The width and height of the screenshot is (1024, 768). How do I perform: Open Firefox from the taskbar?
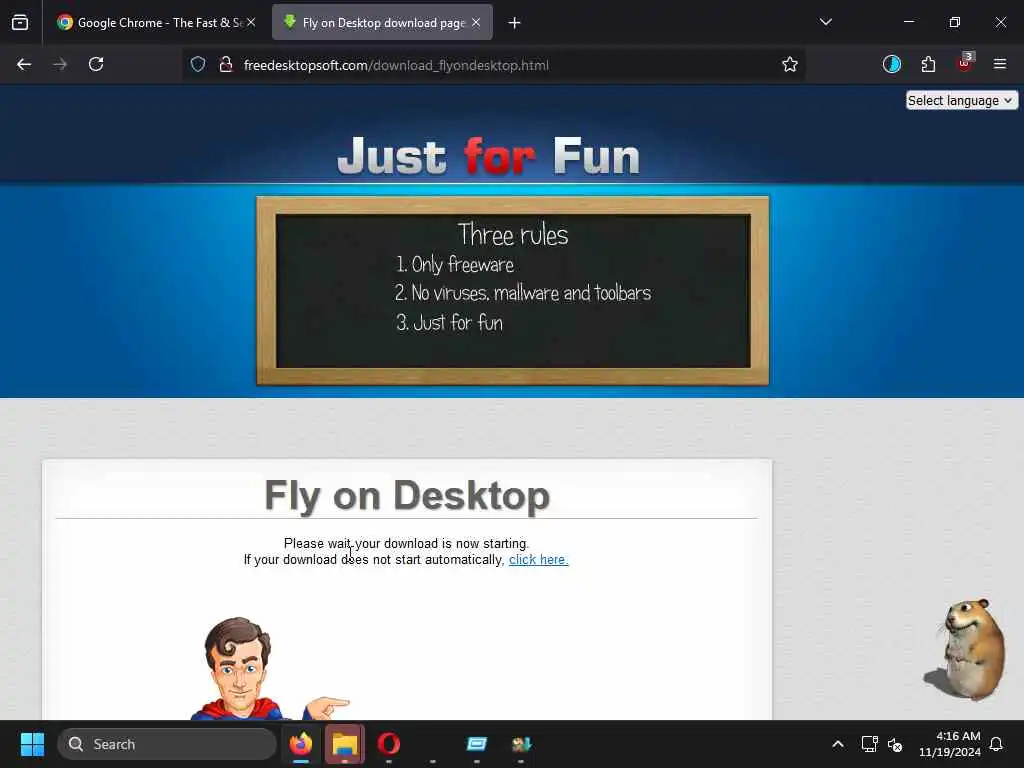coord(301,744)
